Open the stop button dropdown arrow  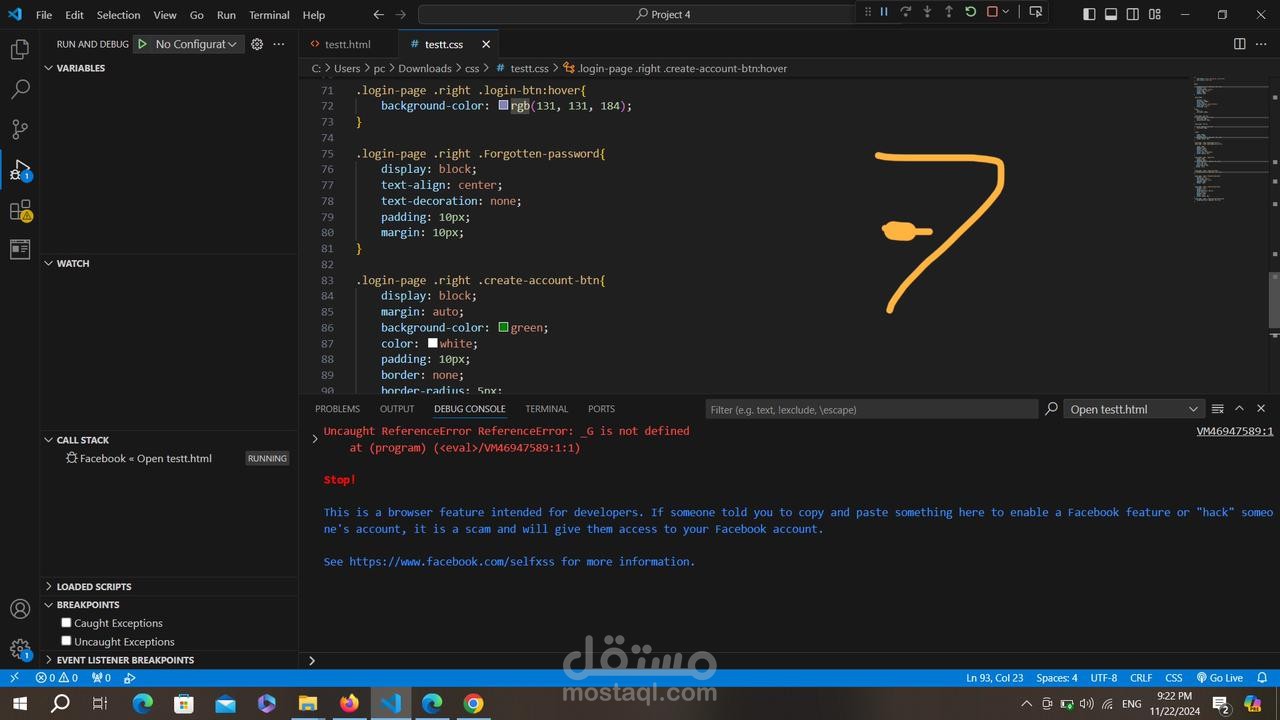point(1005,12)
